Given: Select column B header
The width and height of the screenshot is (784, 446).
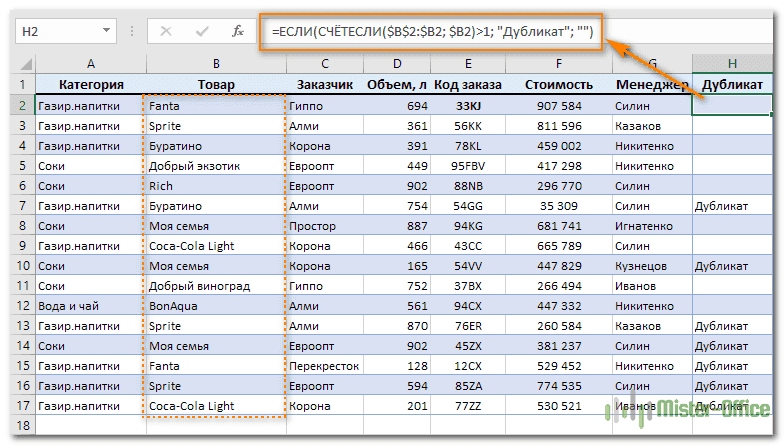Looking at the screenshot, I should [215, 65].
